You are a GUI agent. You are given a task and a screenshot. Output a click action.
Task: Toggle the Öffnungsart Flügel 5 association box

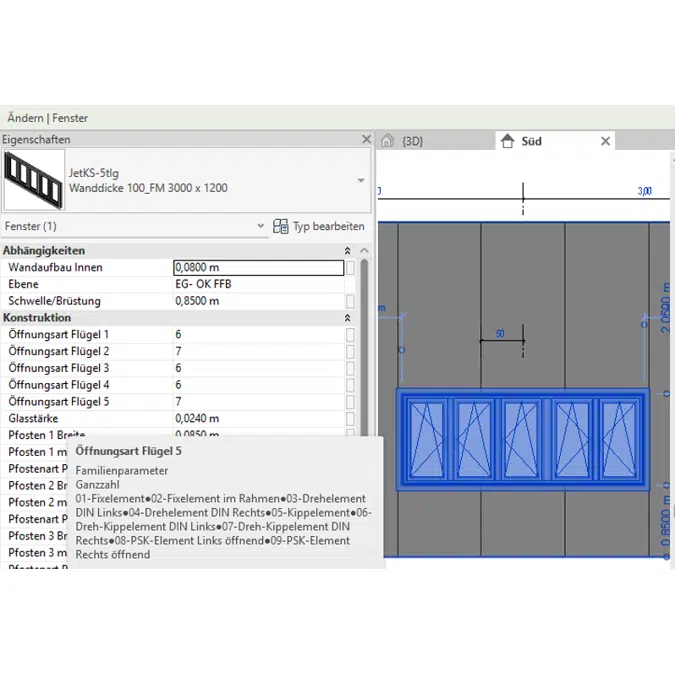point(350,402)
